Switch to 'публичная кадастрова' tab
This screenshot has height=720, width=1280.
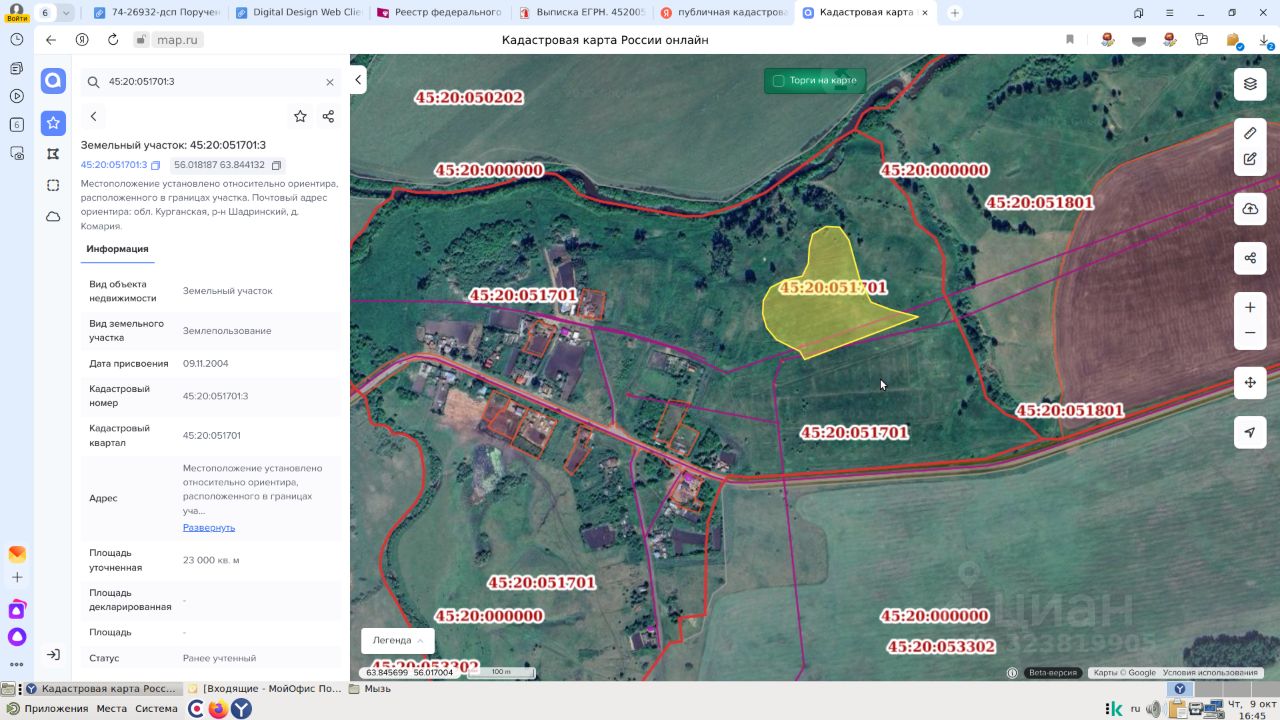725,13
